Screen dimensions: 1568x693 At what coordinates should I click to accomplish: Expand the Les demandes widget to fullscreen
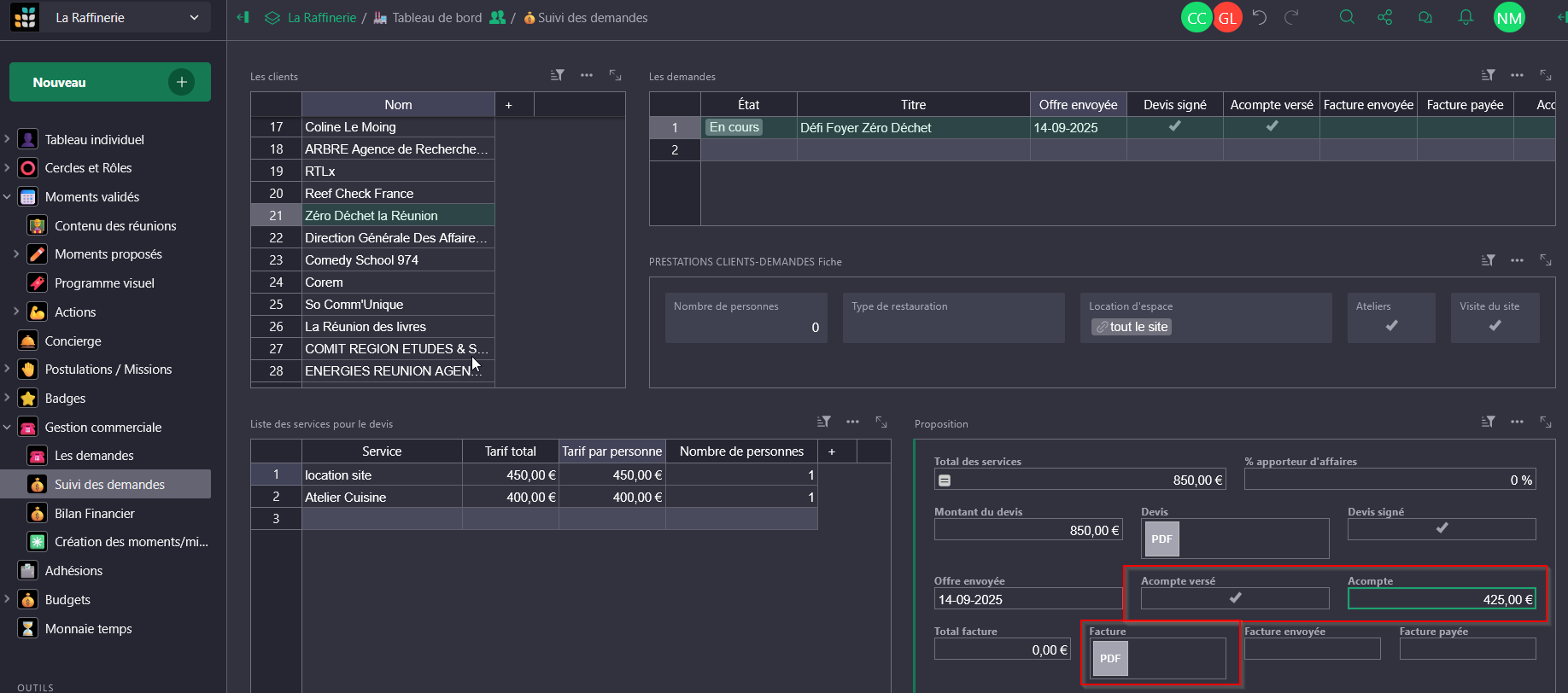tap(1546, 76)
